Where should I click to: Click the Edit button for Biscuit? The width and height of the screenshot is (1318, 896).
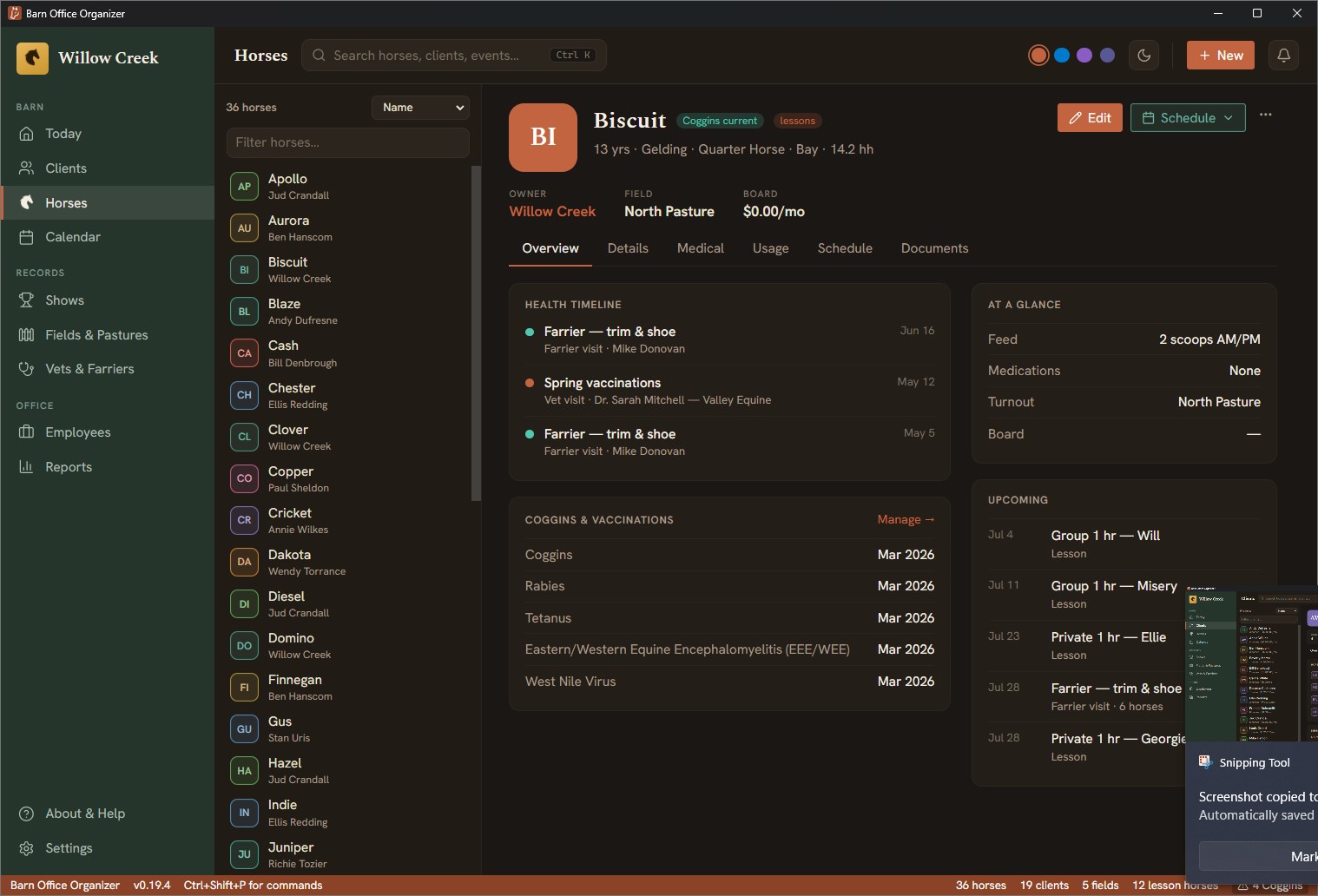click(x=1090, y=118)
